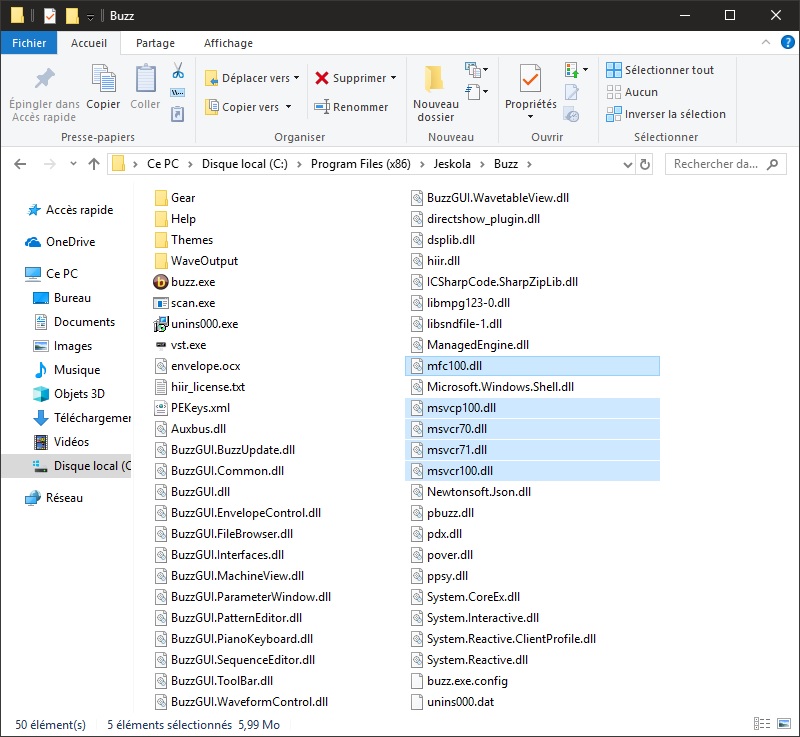Click the History icon in Ouvrir group
The width and height of the screenshot is (800, 737).
point(571,115)
